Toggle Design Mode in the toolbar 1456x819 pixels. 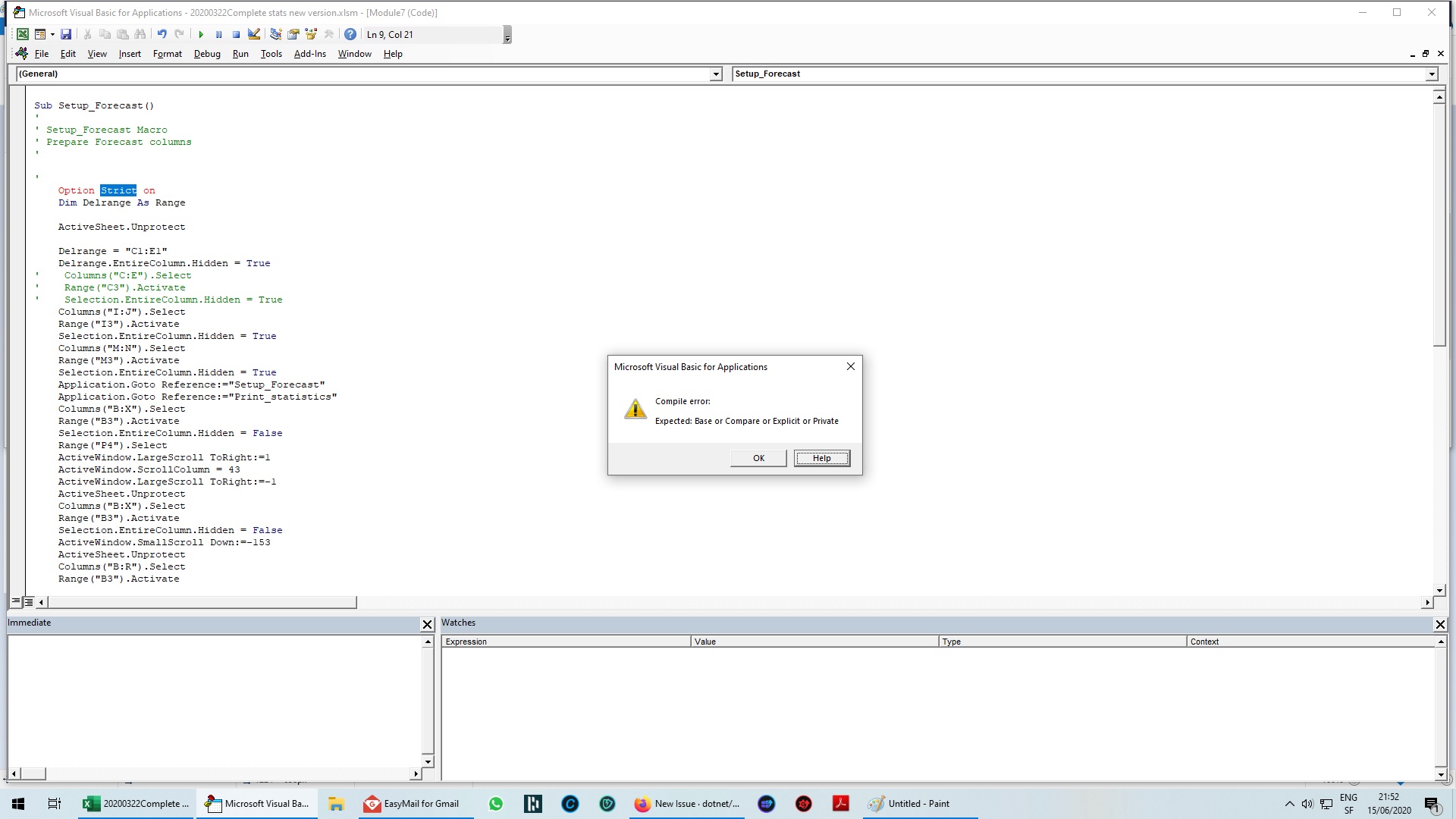(x=254, y=34)
